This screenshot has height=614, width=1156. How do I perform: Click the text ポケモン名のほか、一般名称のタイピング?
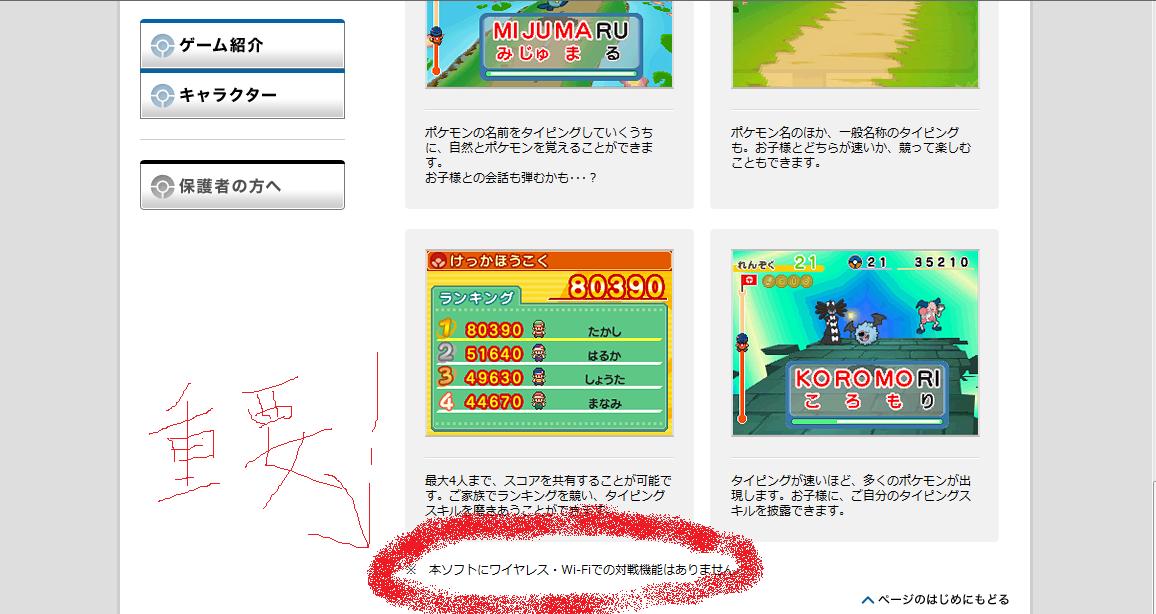pos(845,133)
